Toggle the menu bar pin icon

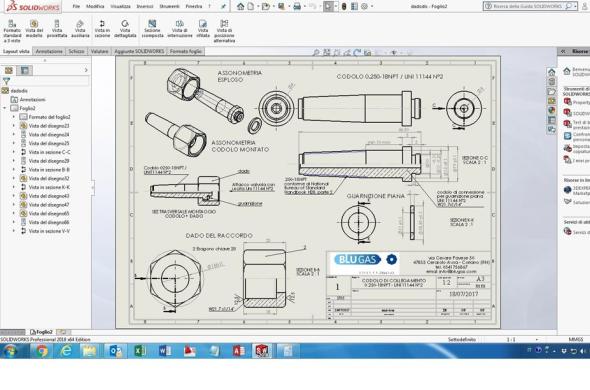[224, 6]
